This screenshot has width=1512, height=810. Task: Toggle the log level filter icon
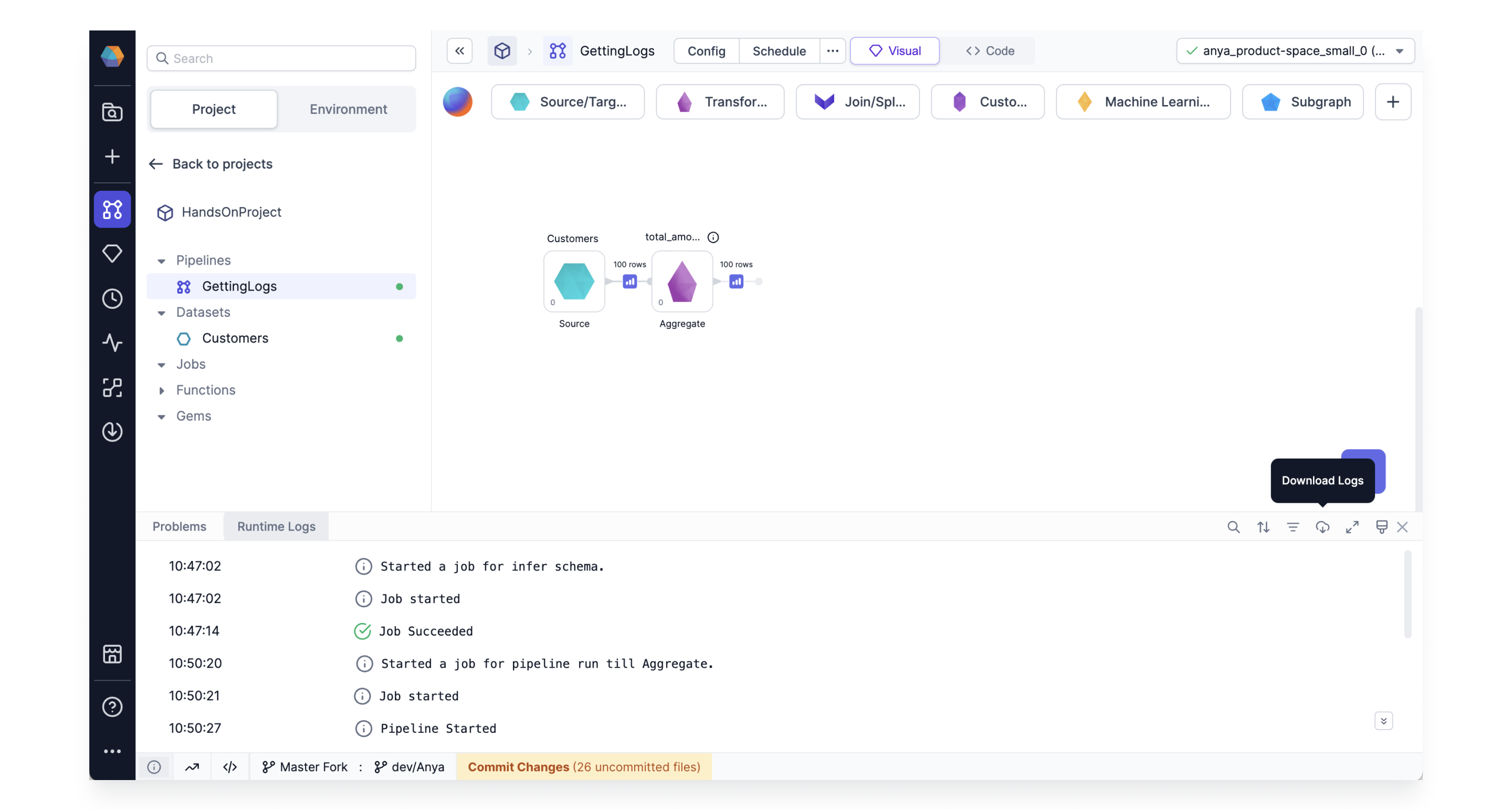click(x=1293, y=527)
